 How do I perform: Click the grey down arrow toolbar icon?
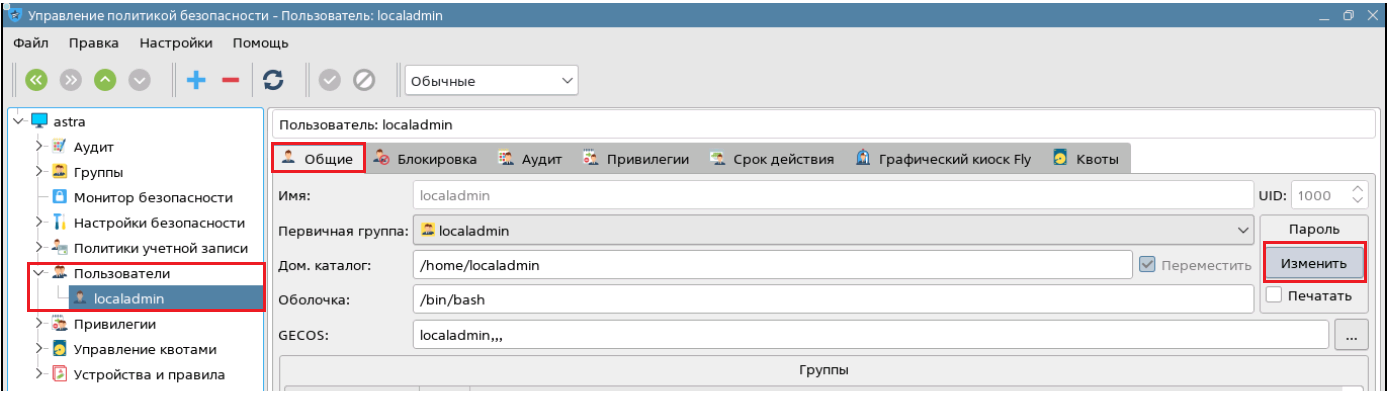(x=139, y=81)
